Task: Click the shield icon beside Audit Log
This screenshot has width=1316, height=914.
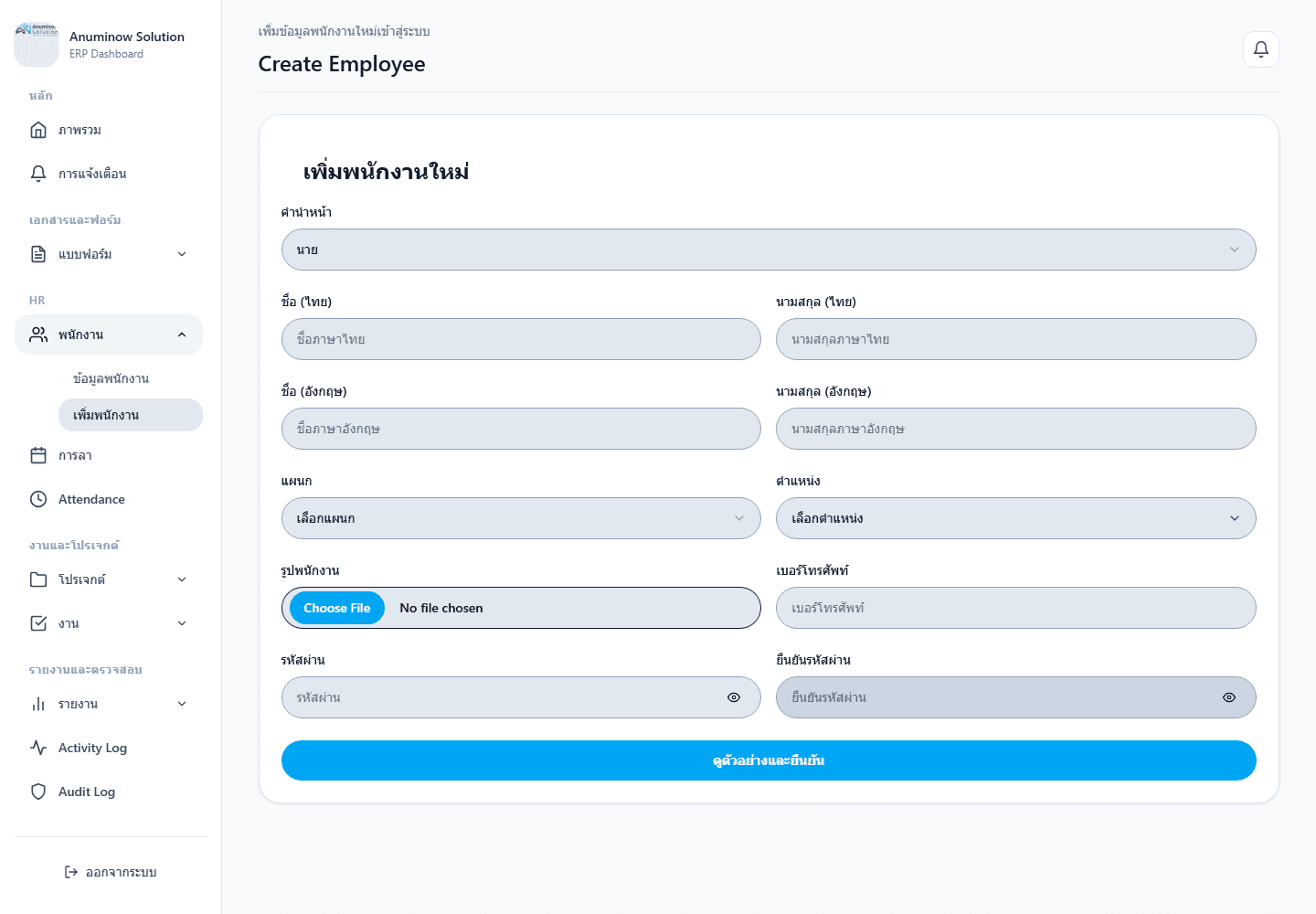Action: click(x=38, y=792)
